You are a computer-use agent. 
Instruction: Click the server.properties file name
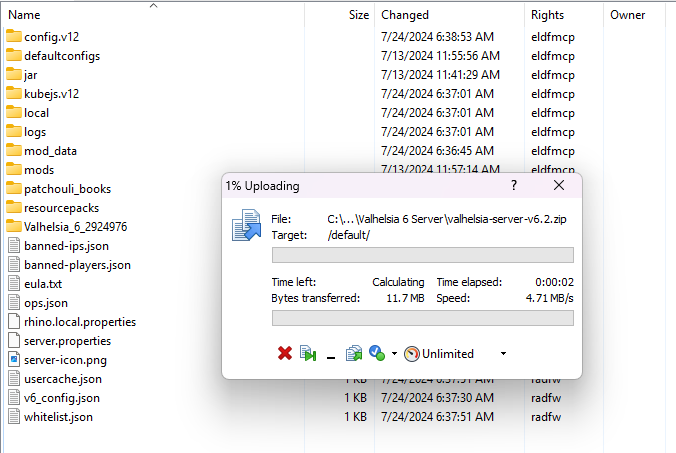click(x=67, y=341)
